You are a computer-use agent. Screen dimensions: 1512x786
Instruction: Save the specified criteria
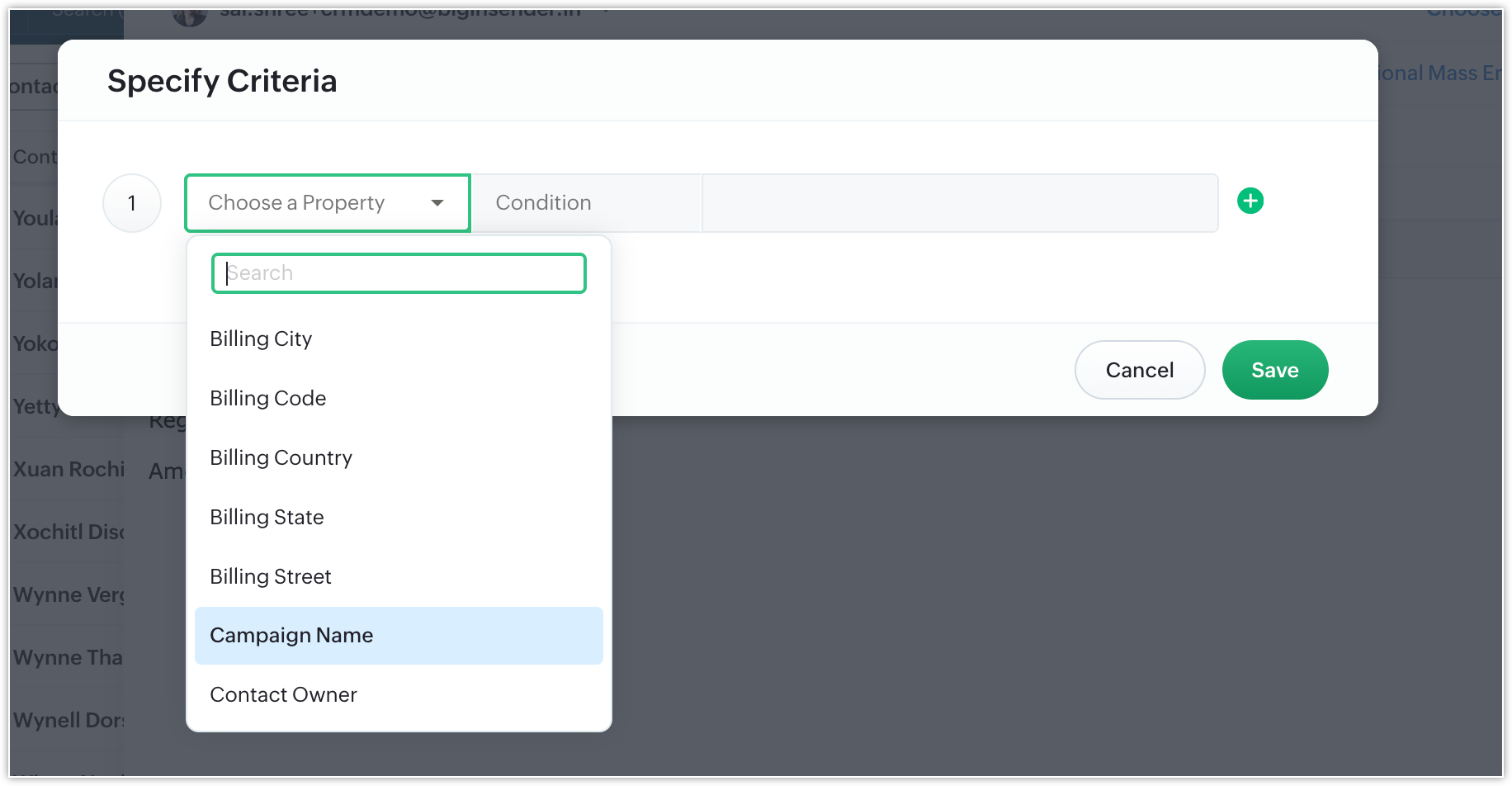pos(1275,370)
